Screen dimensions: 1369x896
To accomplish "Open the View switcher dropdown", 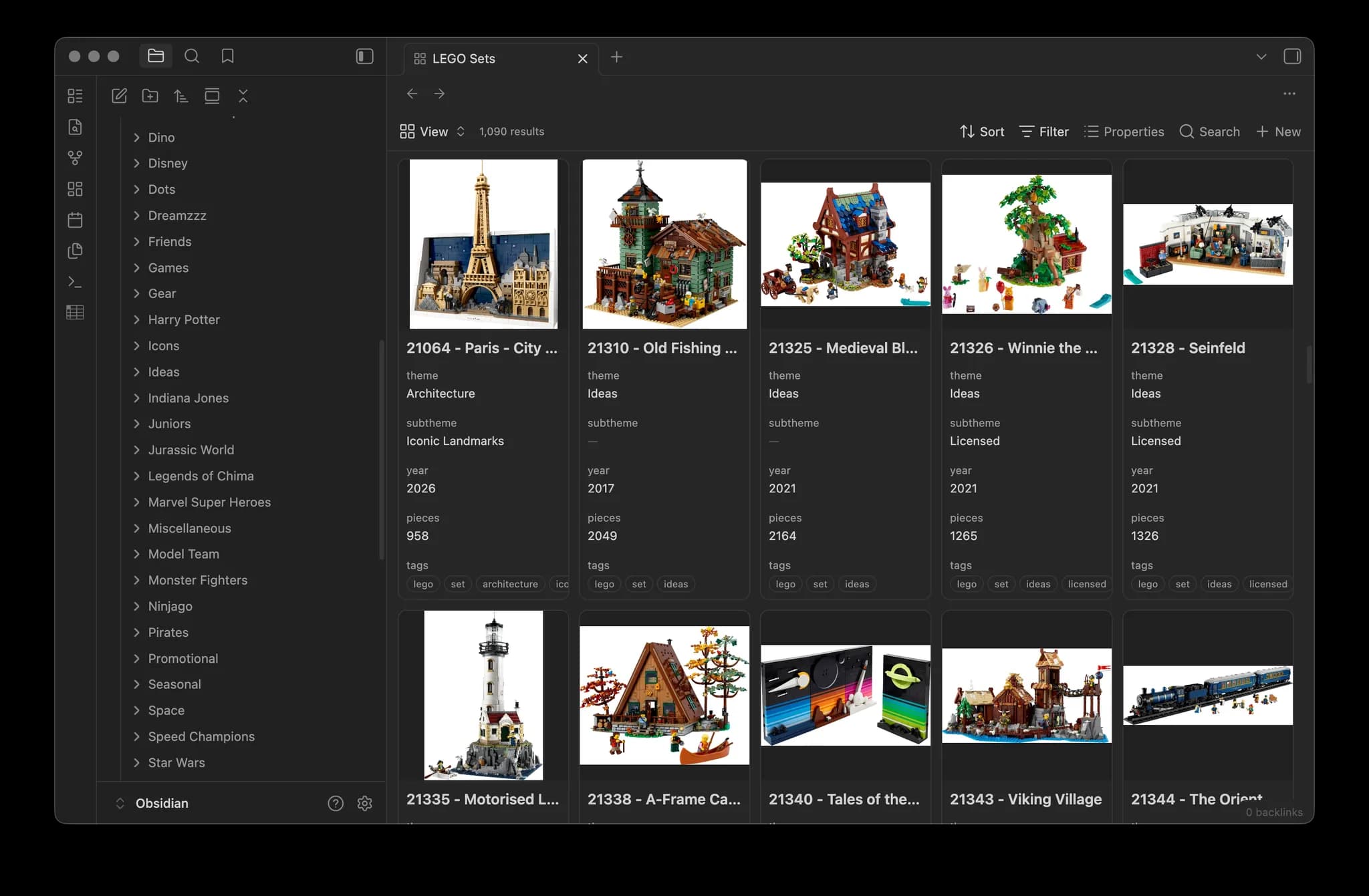I will 432,132.
